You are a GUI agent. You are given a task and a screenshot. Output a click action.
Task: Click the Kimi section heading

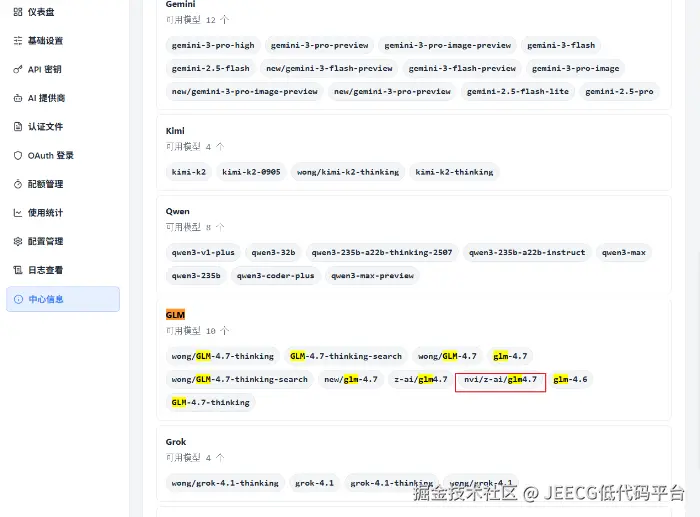click(175, 131)
